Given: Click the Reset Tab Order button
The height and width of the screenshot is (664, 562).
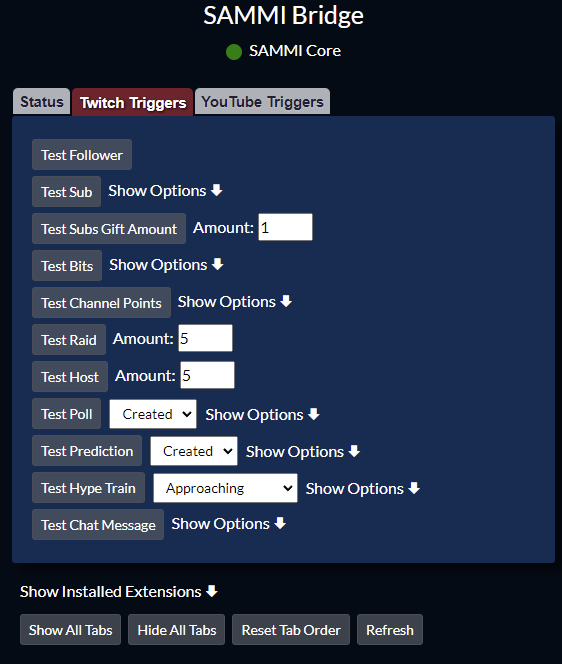Looking at the screenshot, I should click(291, 630).
